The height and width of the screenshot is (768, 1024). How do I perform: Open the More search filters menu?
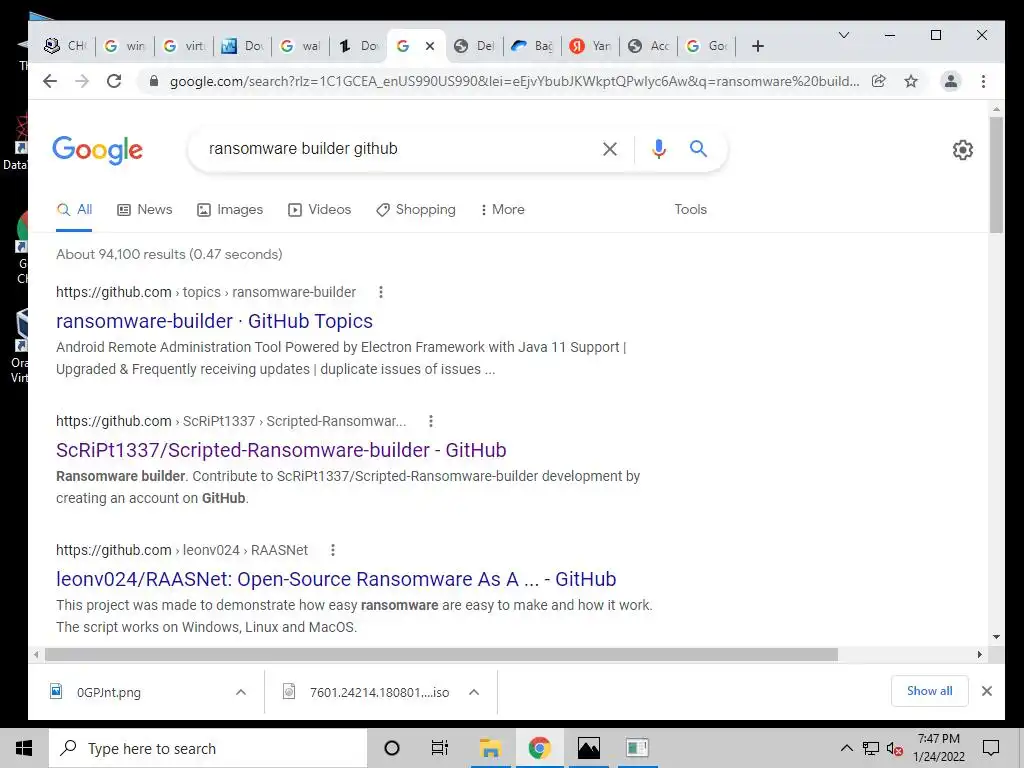(502, 210)
